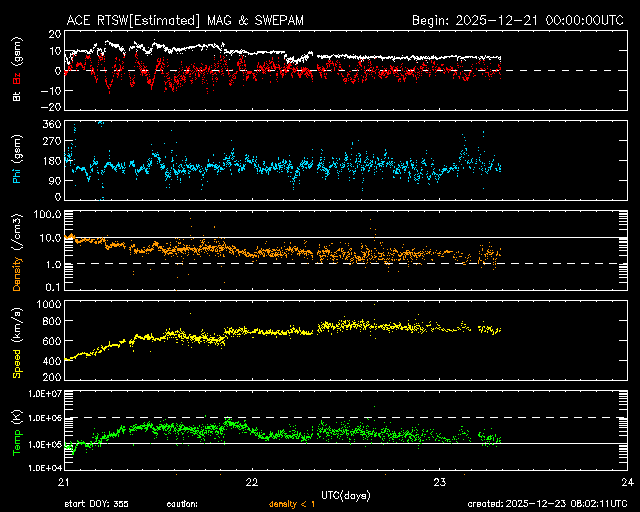
Task: Click the day 21 x-axis tick label
Action: click(x=64, y=481)
